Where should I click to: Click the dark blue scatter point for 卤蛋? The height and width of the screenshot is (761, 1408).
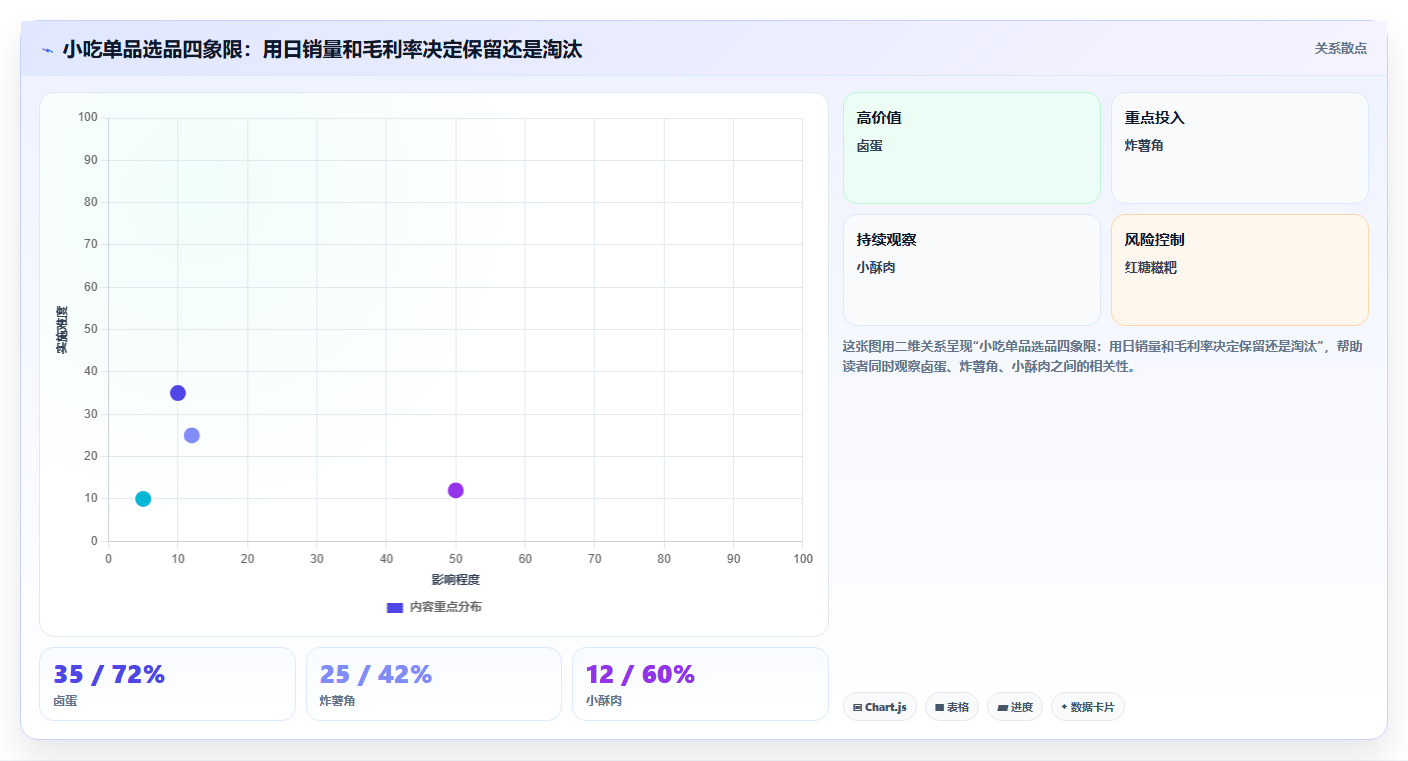pos(178,393)
